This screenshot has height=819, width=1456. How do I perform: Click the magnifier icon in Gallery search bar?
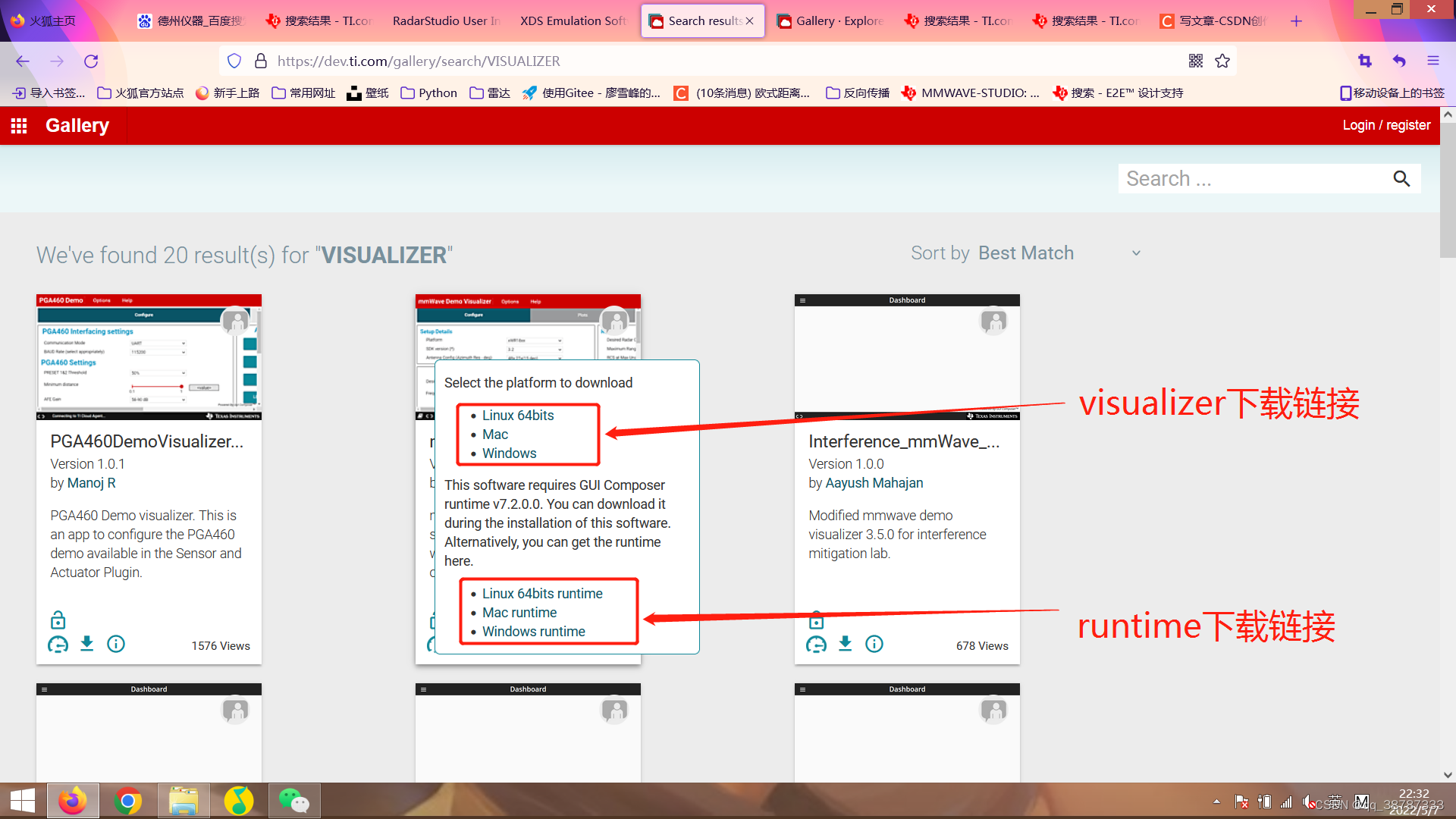[1401, 178]
